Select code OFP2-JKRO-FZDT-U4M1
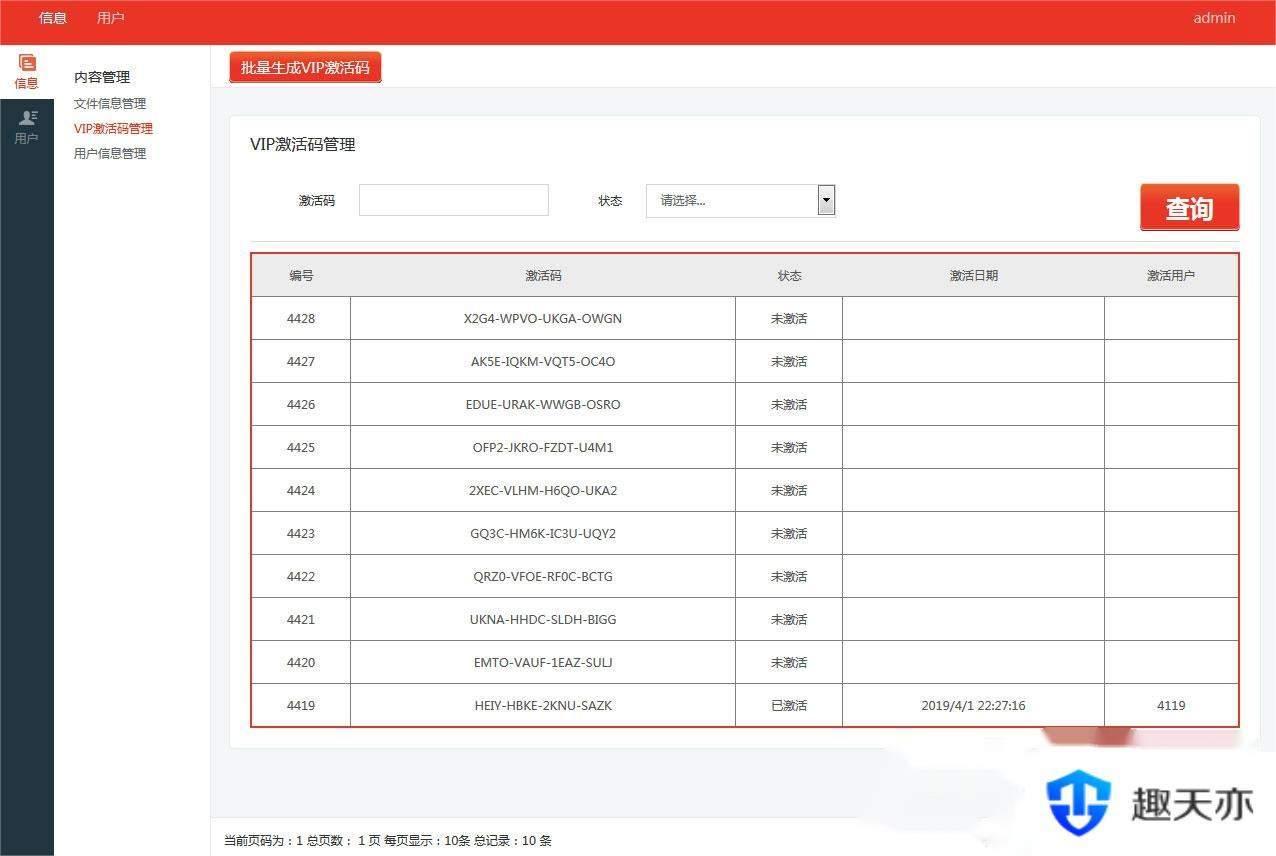1276x856 pixels. 543,447
